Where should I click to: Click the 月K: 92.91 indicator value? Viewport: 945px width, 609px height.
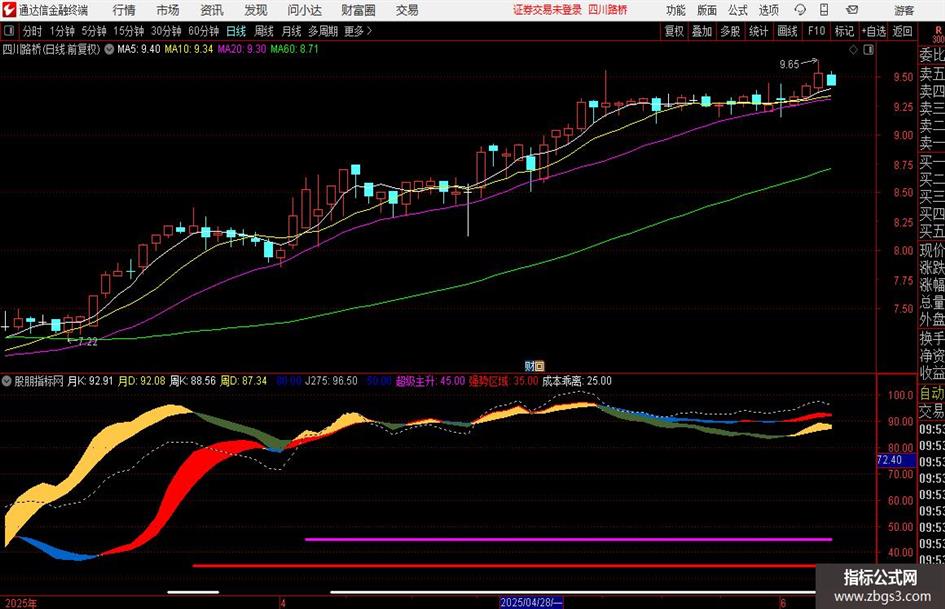(90, 381)
